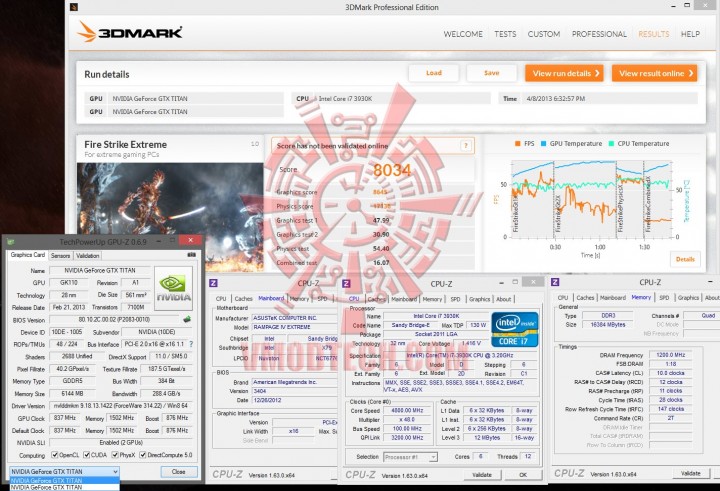Click the View result online button
Screen dimensions: 720x491
click(x=655, y=73)
